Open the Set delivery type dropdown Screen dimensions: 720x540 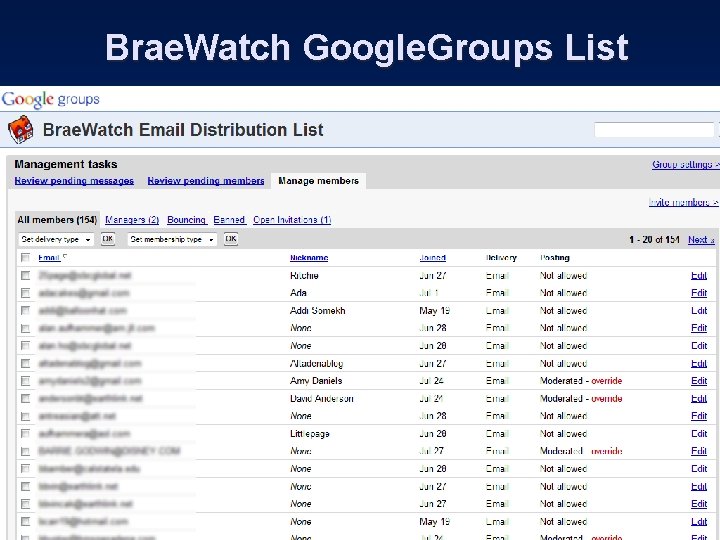click(x=56, y=239)
